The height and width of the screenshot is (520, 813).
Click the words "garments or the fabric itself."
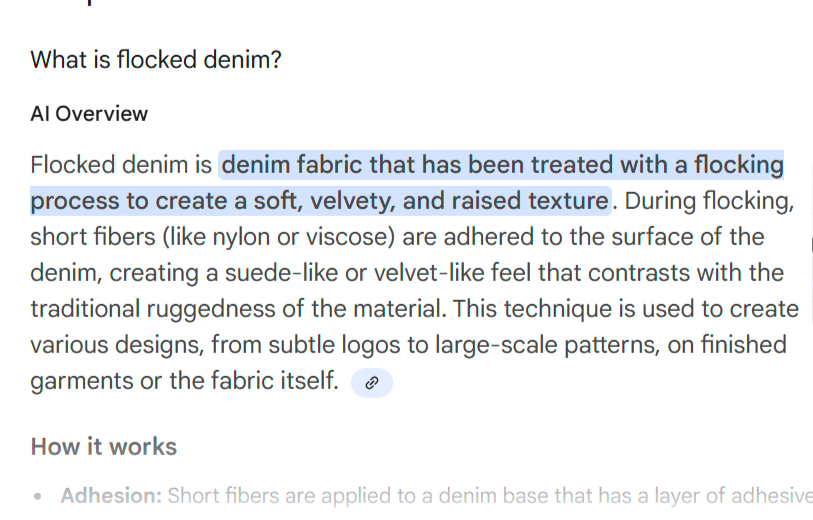[x=185, y=381]
